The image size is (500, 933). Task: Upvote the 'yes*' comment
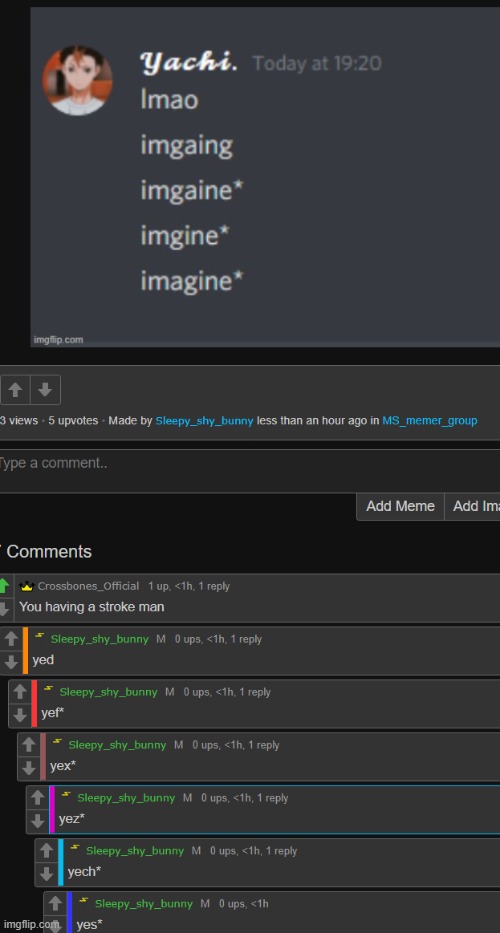tap(55, 904)
